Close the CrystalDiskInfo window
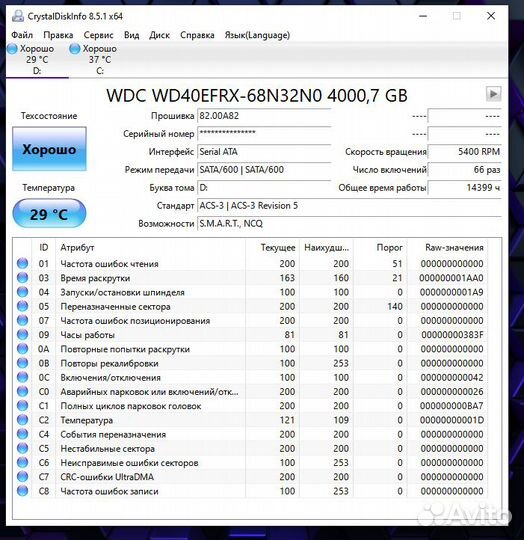This screenshot has height=540, width=524. tap(491, 16)
